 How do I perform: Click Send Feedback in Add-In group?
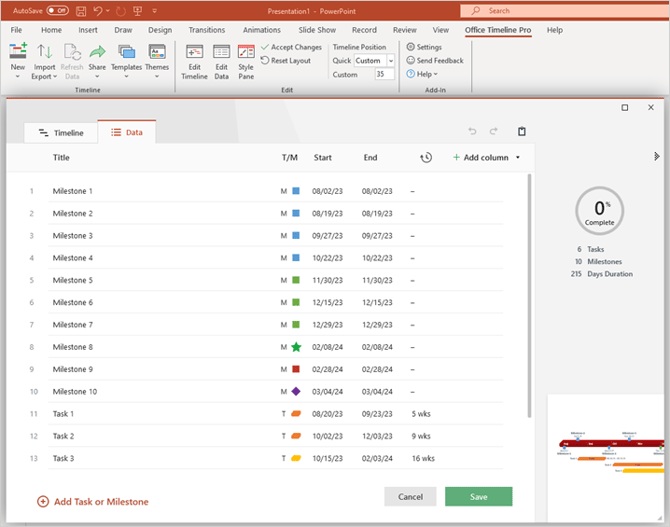click(434, 61)
